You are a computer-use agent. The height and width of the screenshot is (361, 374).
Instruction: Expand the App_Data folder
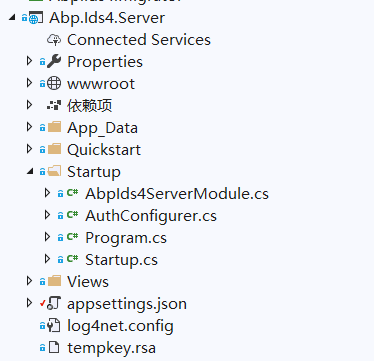[29, 127]
